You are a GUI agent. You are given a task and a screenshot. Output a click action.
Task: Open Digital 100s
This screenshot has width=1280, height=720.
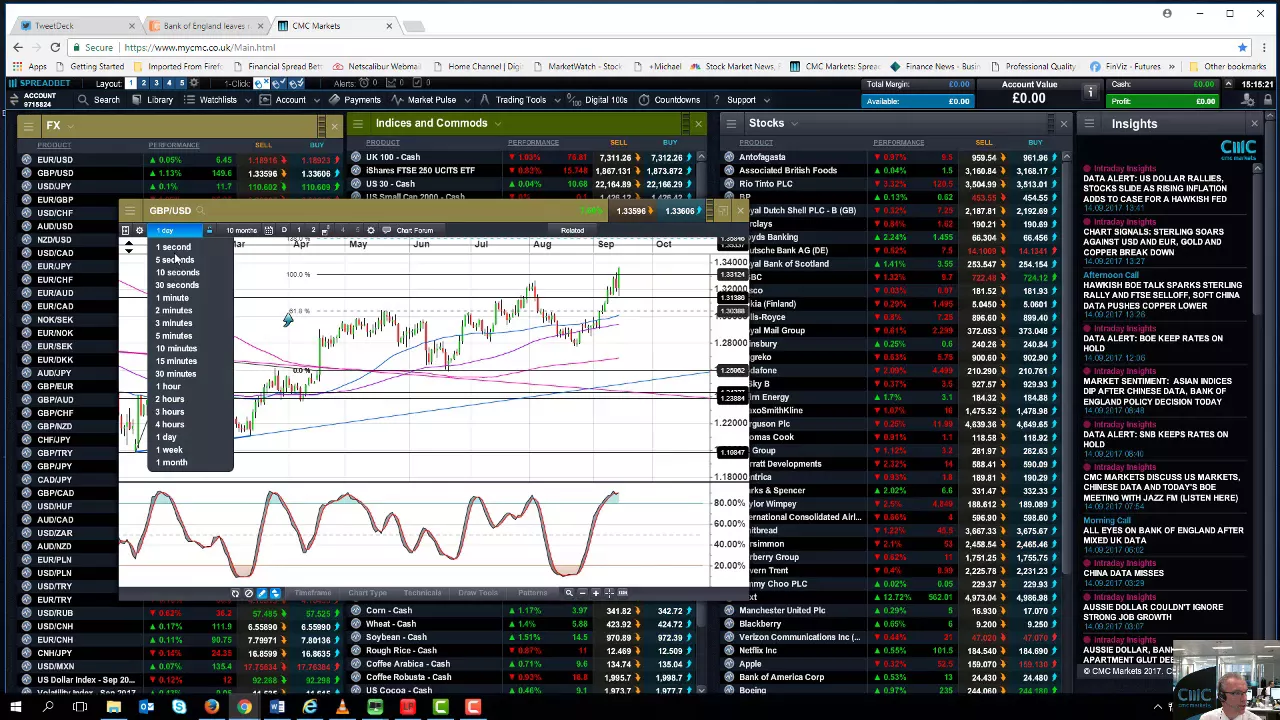click(x=598, y=100)
